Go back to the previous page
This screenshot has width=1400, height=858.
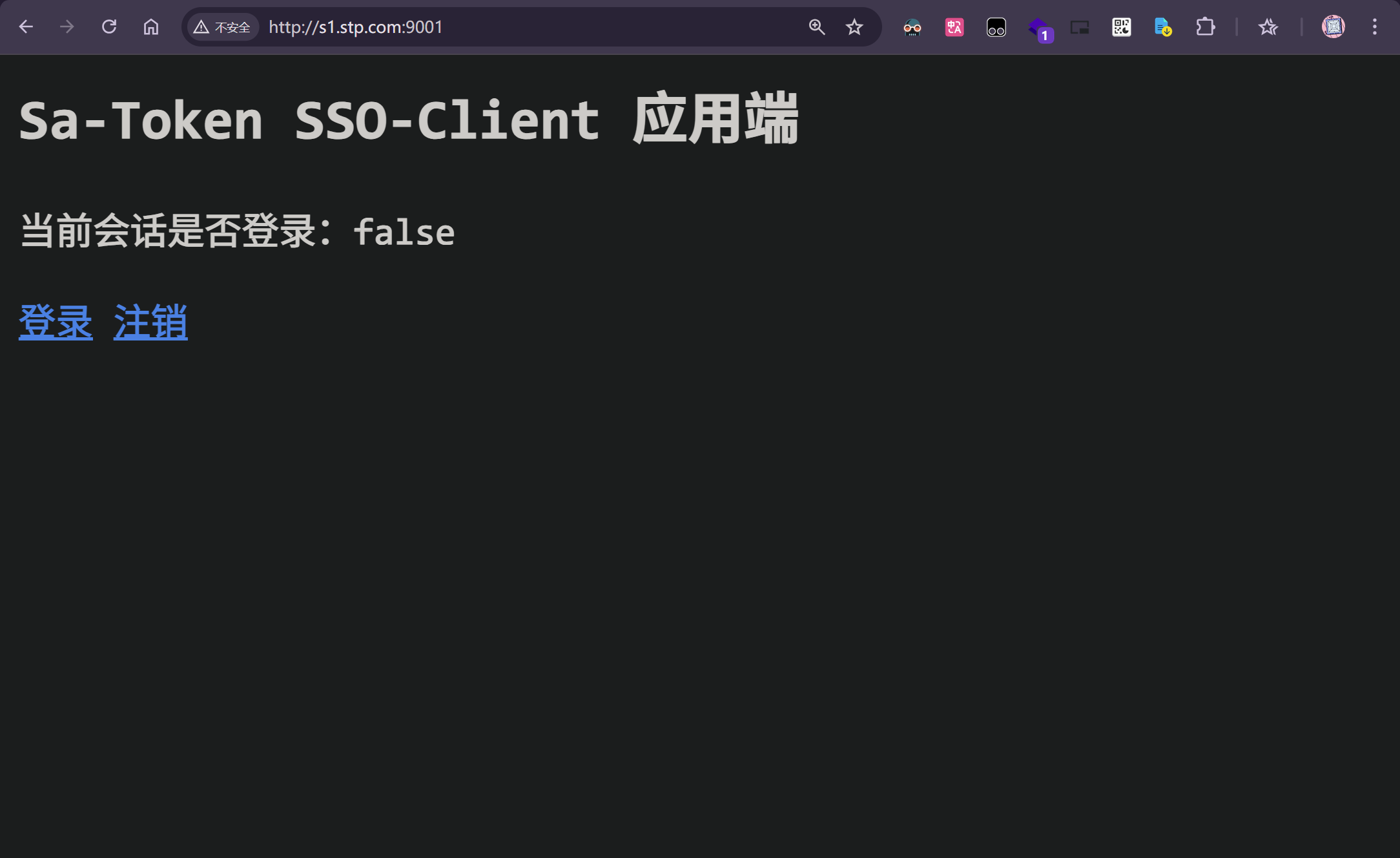tap(26, 27)
